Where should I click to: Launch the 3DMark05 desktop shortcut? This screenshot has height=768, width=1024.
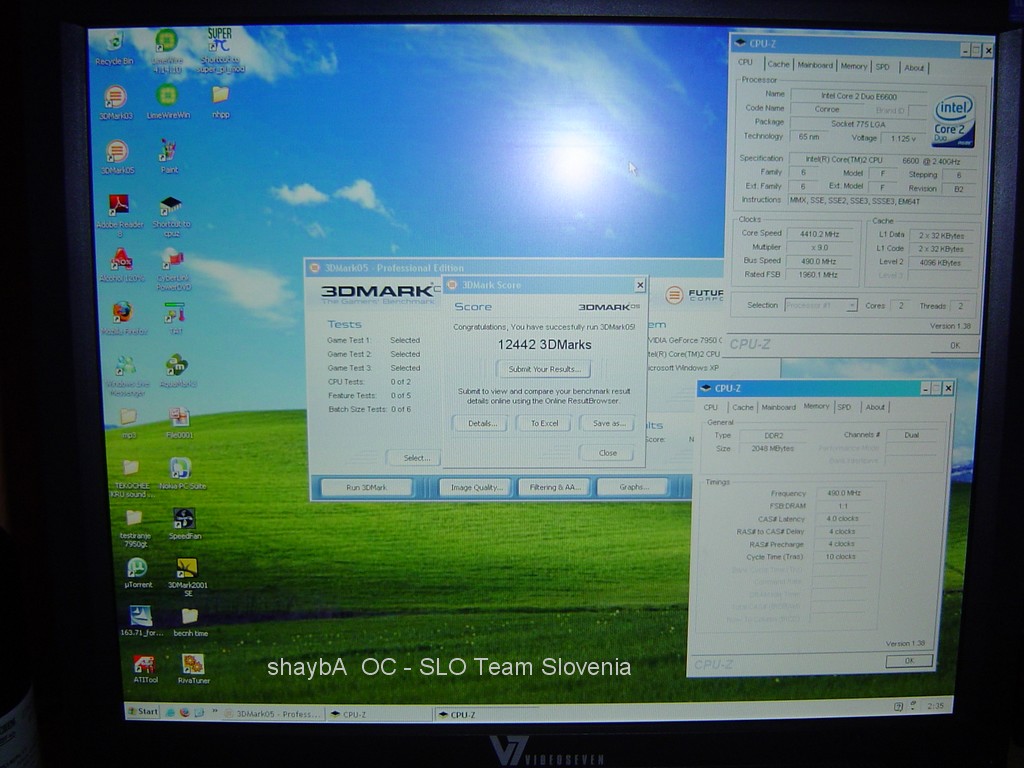coord(117,157)
